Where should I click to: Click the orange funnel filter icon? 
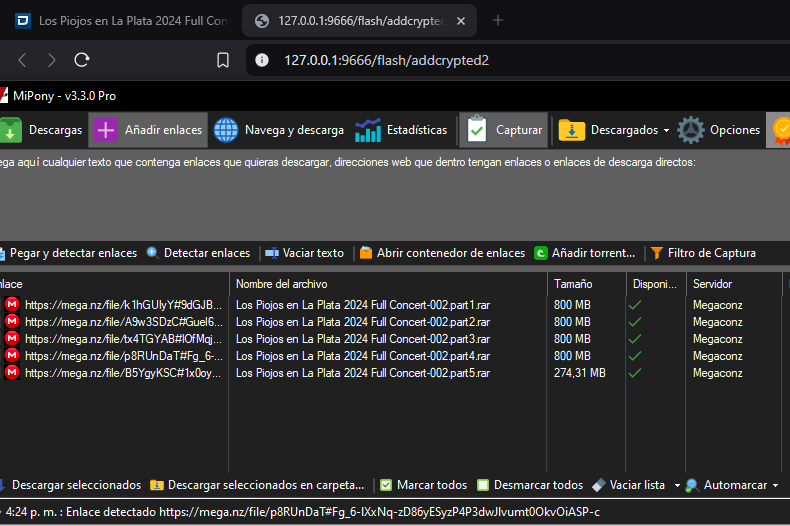(656, 253)
